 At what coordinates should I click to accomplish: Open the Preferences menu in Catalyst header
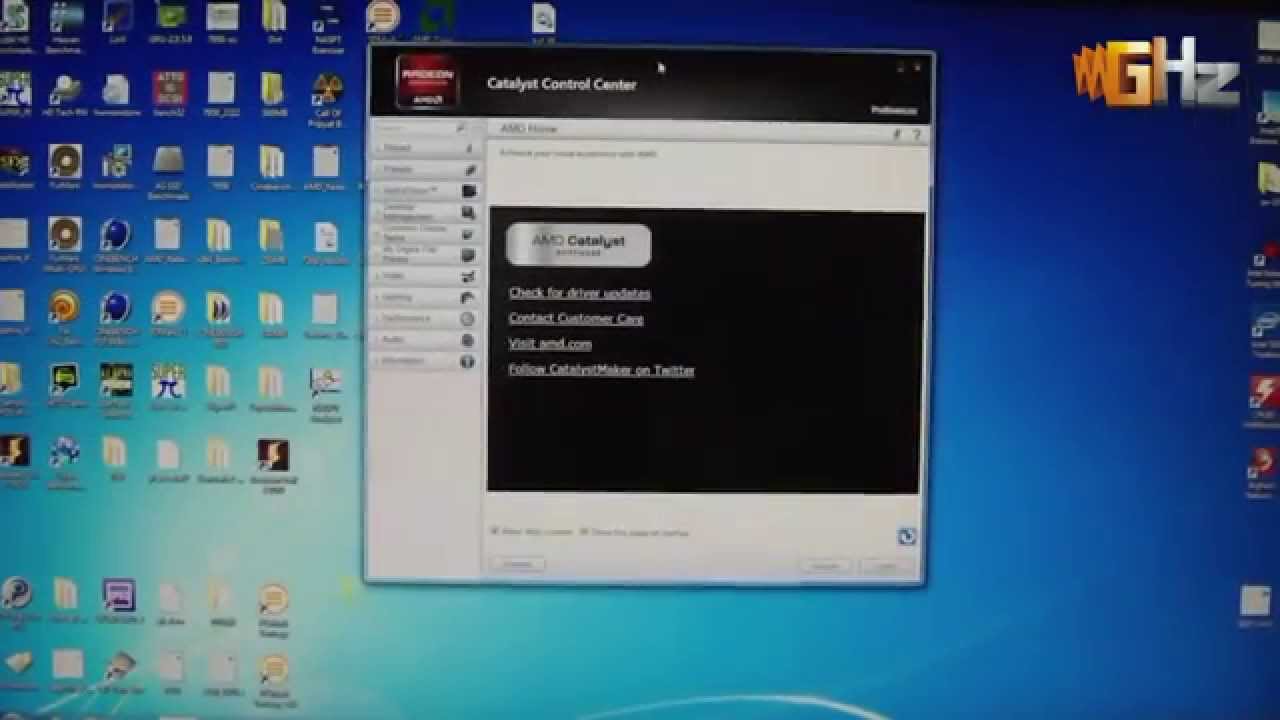tap(893, 110)
